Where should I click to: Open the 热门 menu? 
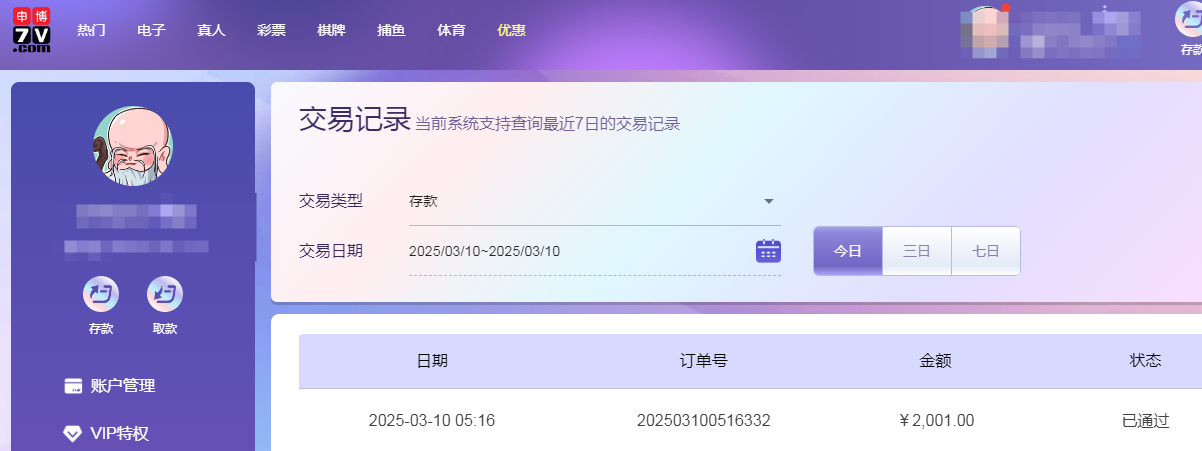(x=92, y=30)
